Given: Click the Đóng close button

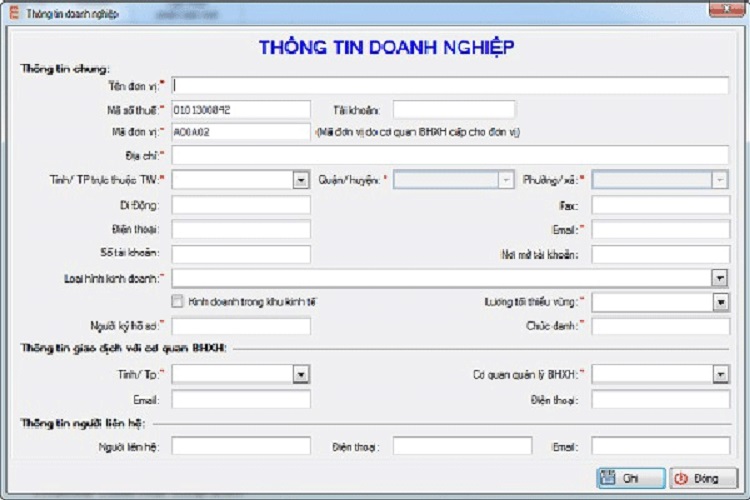Looking at the screenshot, I should pyautogui.click(x=703, y=478).
